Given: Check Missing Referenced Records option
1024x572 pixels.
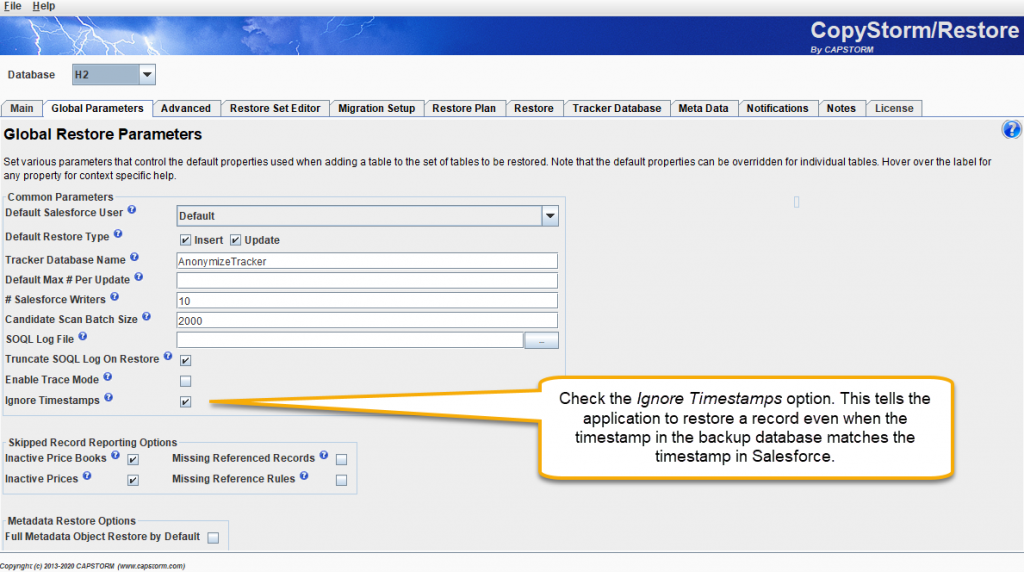Looking at the screenshot, I should point(342,460).
